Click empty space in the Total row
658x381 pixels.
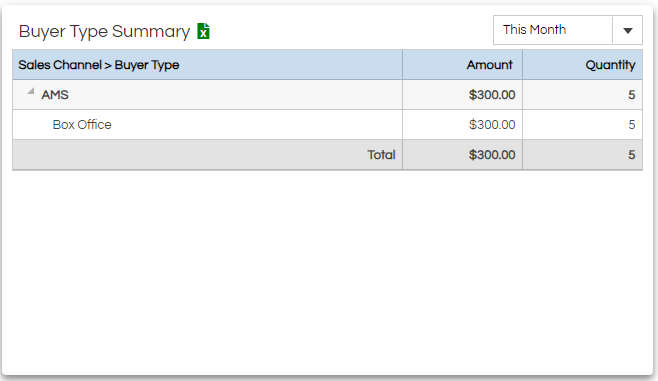point(189,155)
